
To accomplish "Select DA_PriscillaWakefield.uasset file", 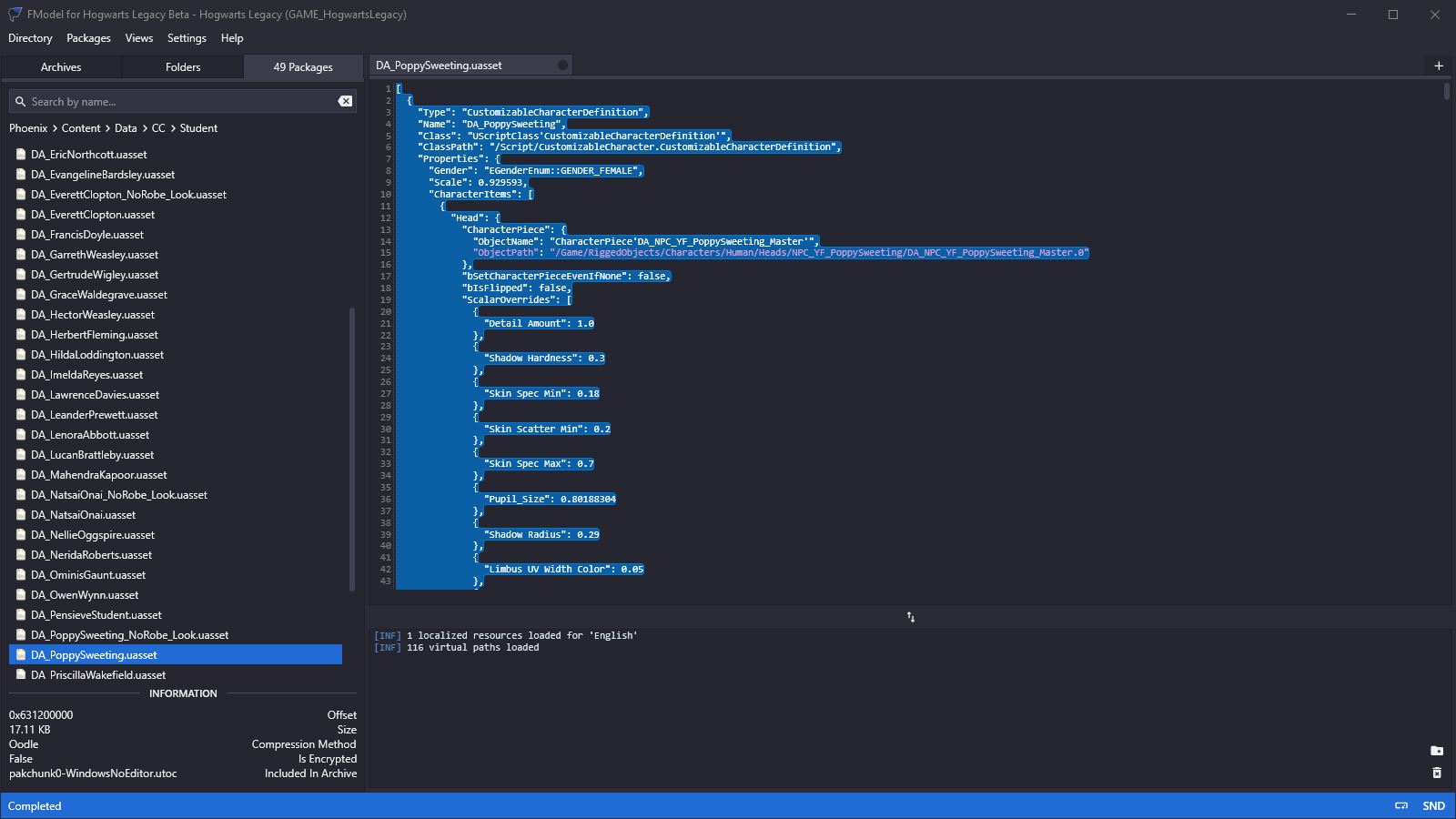I will coord(176,675).
